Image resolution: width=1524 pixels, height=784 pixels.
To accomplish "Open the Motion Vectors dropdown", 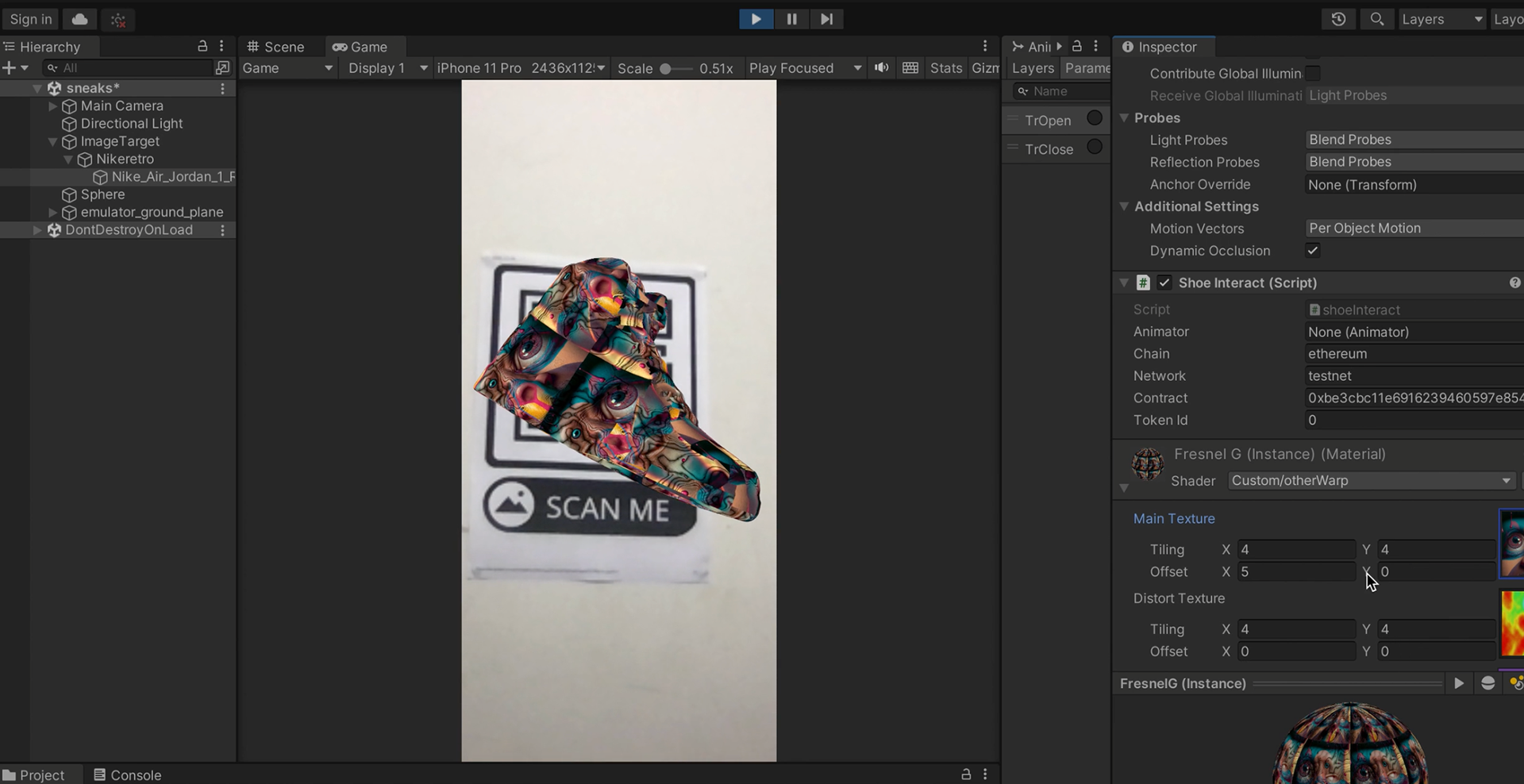I will [x=1414, y=229].
